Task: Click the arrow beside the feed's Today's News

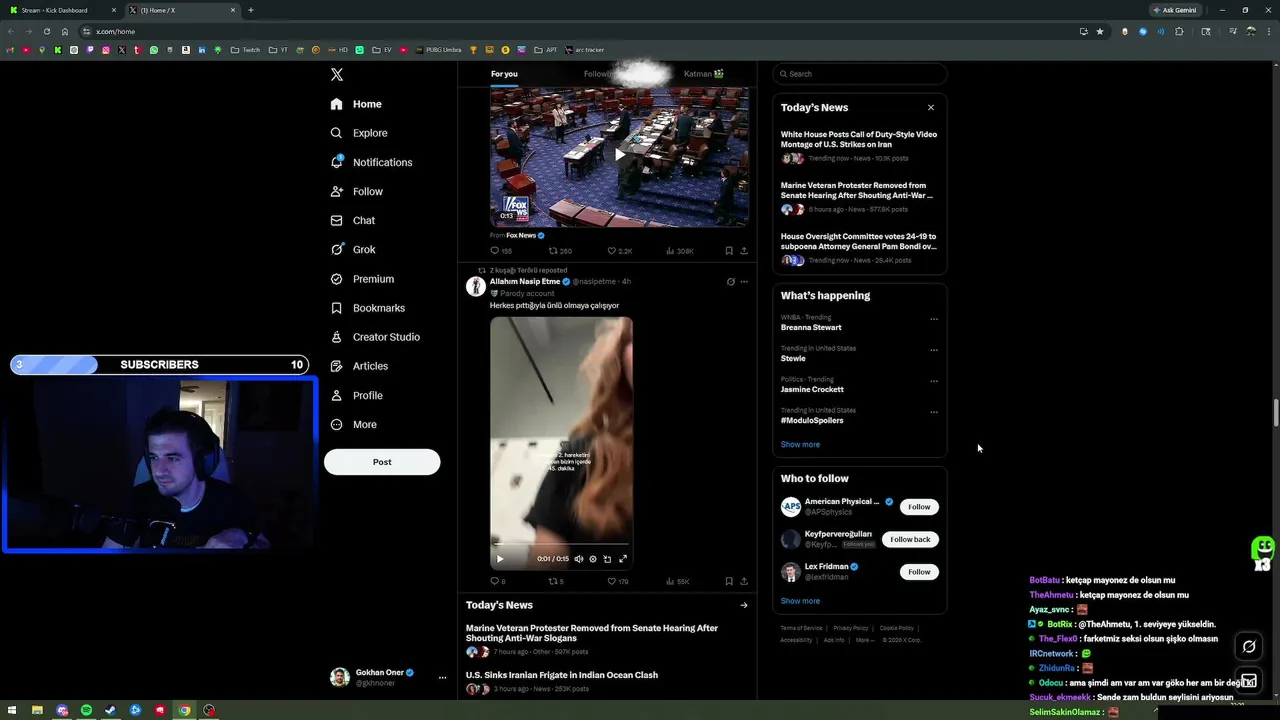Action: point(744,605)
